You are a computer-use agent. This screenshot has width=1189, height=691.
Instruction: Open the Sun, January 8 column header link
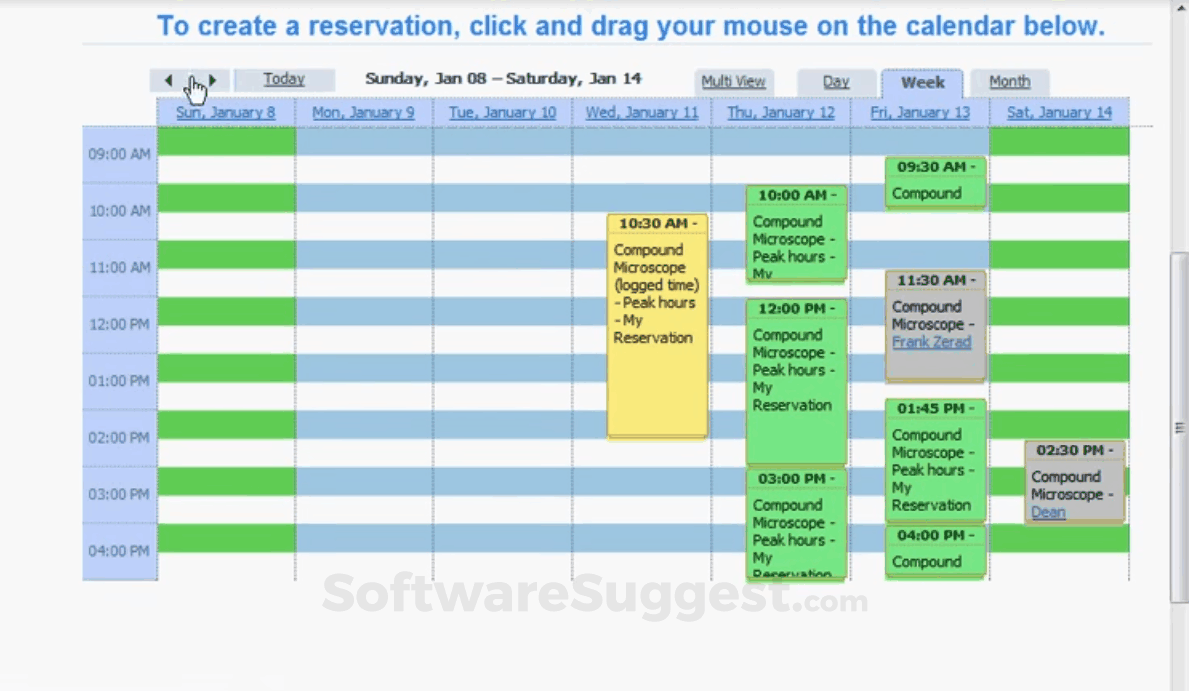coord(225,112)
